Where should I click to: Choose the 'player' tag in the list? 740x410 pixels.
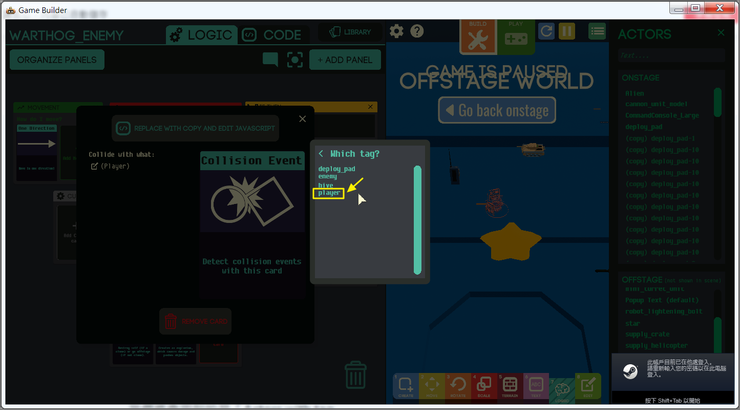[329, 193]
